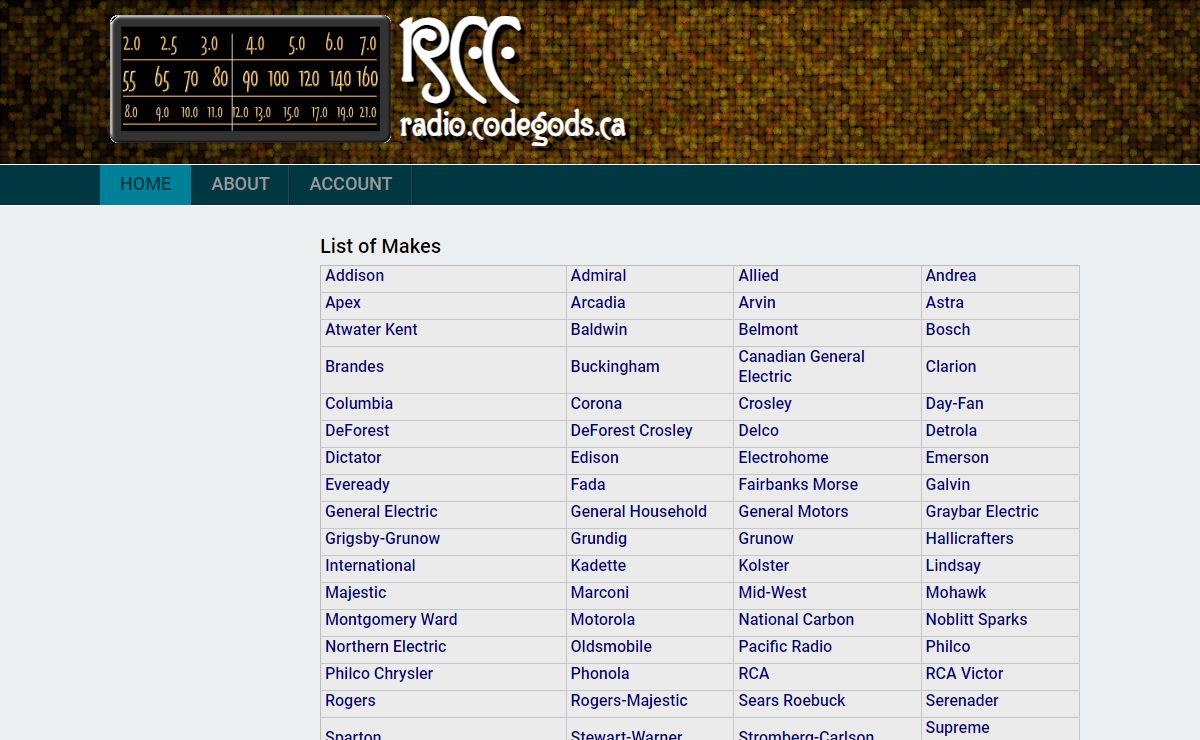Click the Emerson make link
Viewport: 1200px width, 740px height.
point(957,458)
